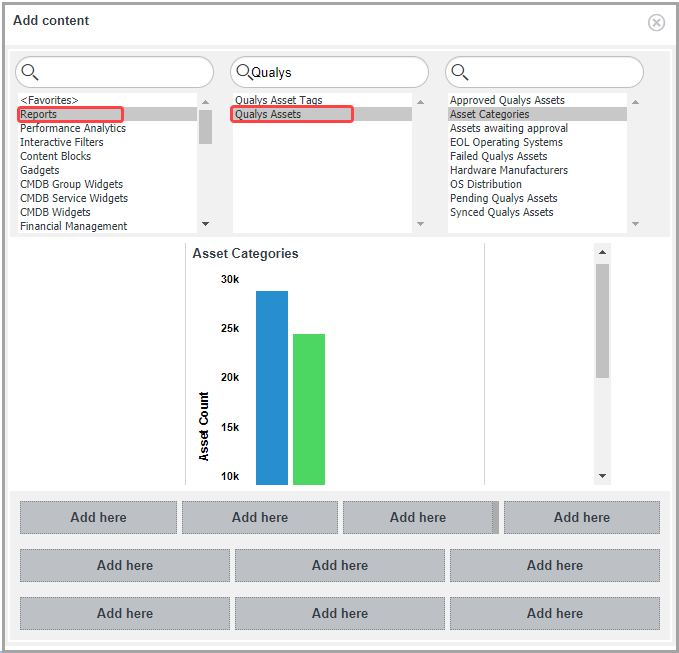679x653 pixels.
Task: Select EOL Operating Systems report
Action: [x=537, y=142]
